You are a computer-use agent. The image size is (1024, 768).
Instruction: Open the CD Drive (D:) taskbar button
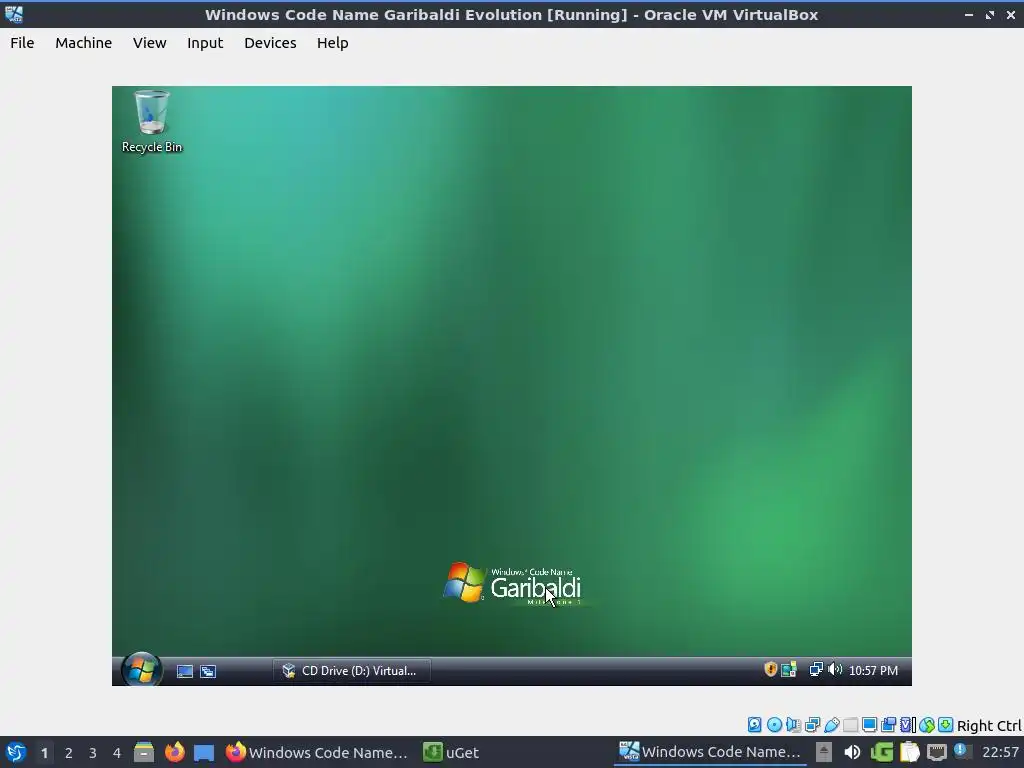click(351, 671)
